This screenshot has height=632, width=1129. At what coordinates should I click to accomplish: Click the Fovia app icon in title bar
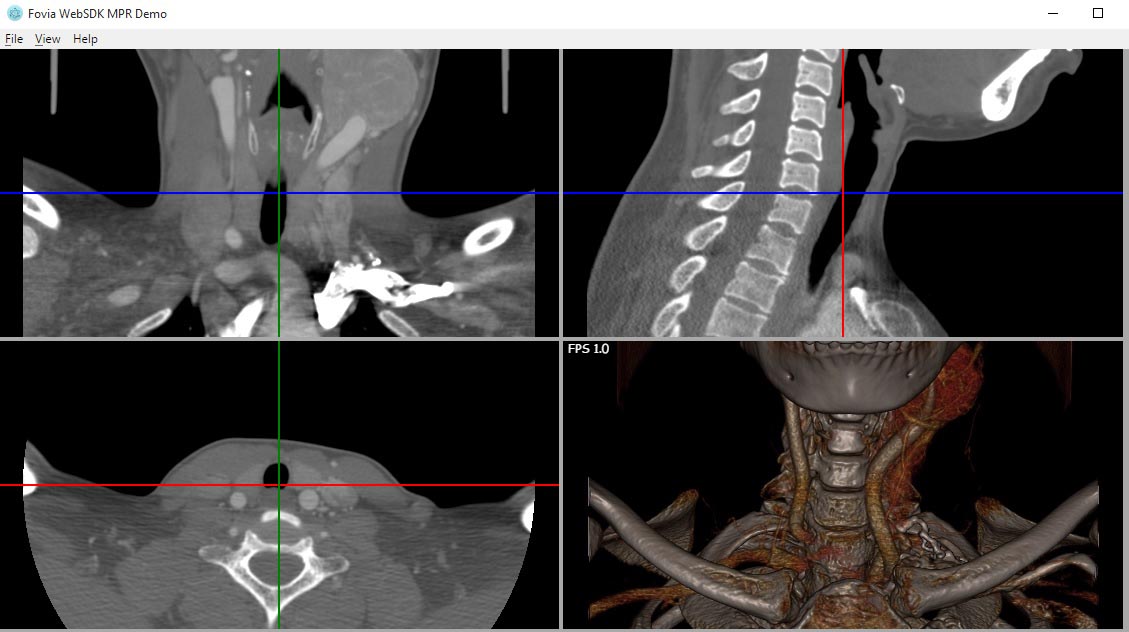pos(14,14)
